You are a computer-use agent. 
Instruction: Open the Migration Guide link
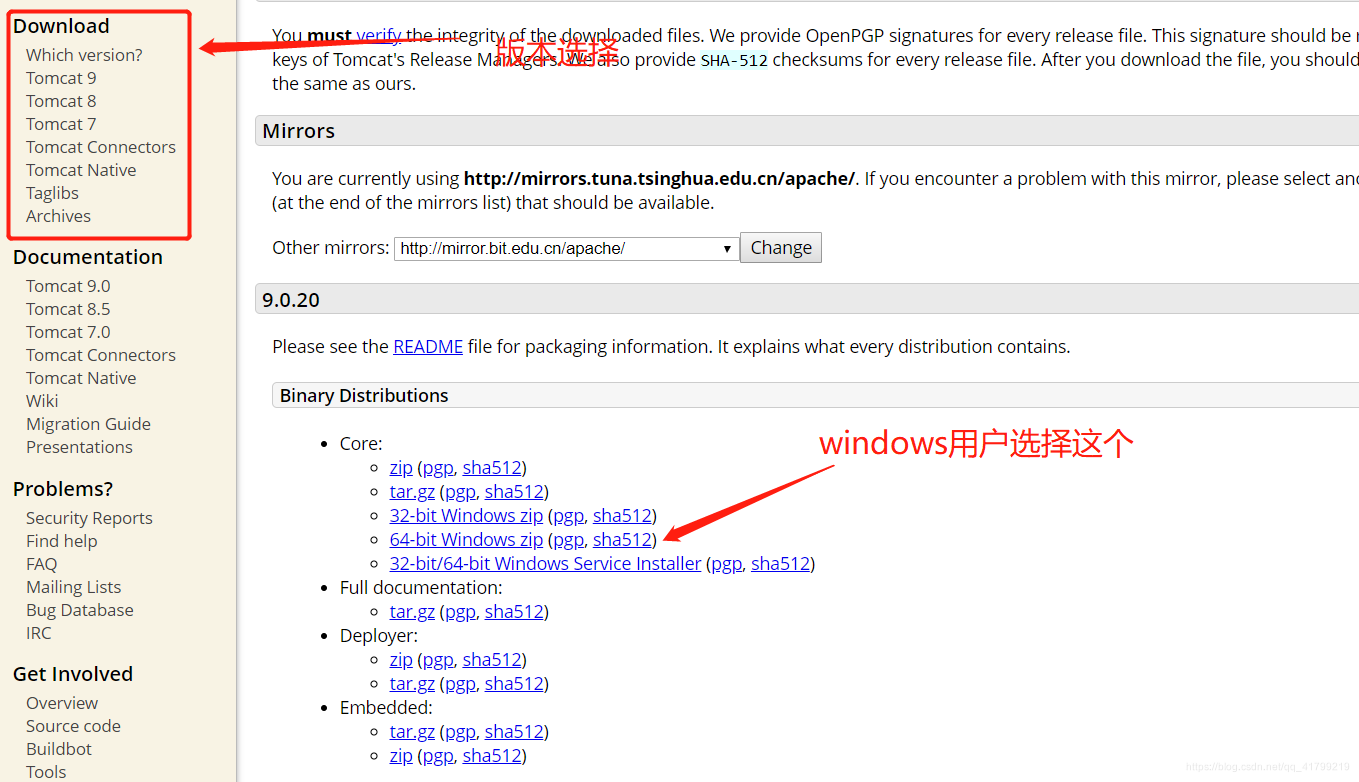click(88, 424)
